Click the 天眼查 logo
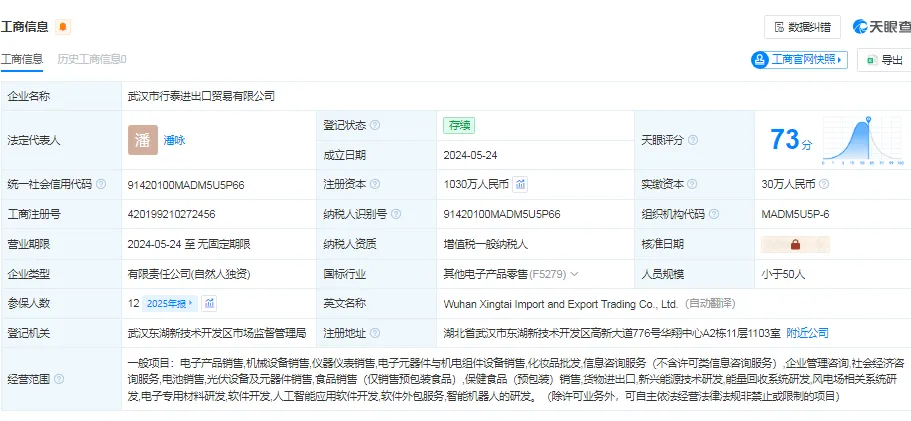The width and height of the screenshot is (911, 421). click(x=881, y=27)
